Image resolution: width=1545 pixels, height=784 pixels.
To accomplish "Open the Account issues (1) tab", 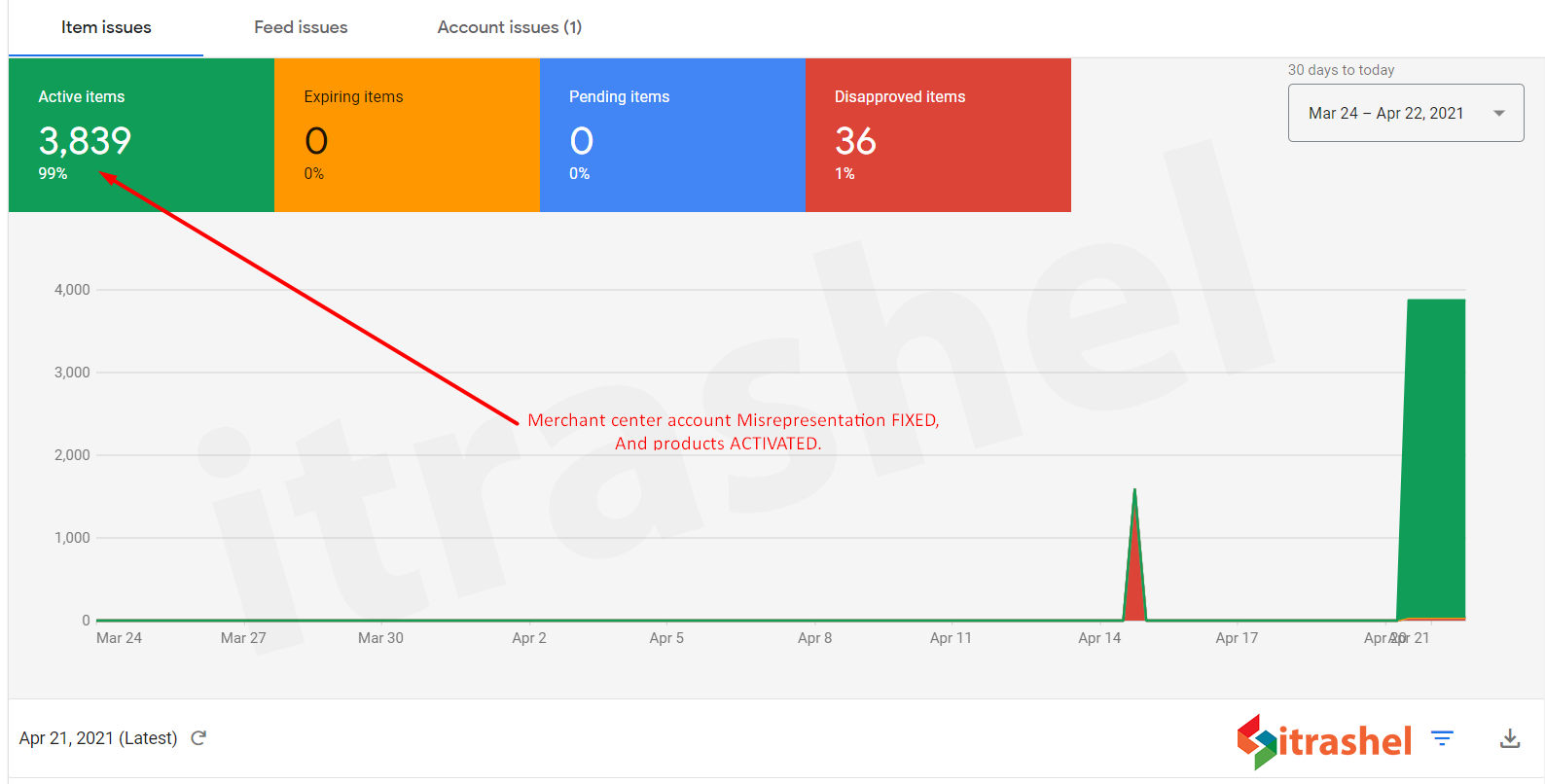I will [509, 27].
